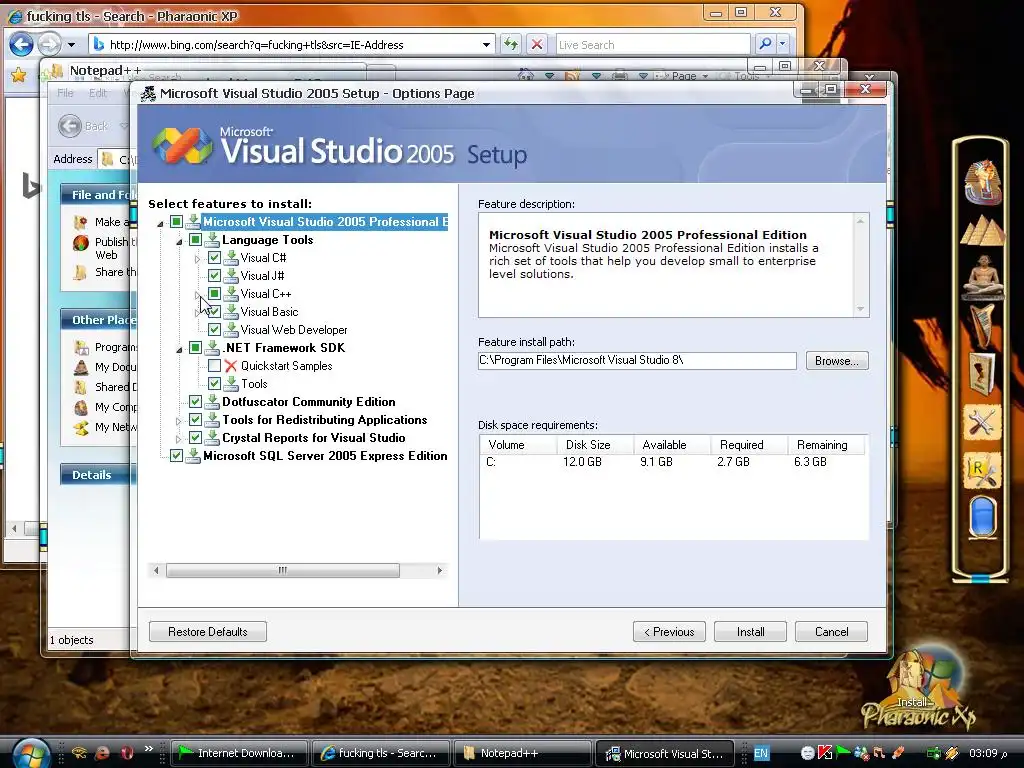The width and height of the screenshot is (1024, 768).
Task: Click the Install button
Action: click(x=750, y=632)
